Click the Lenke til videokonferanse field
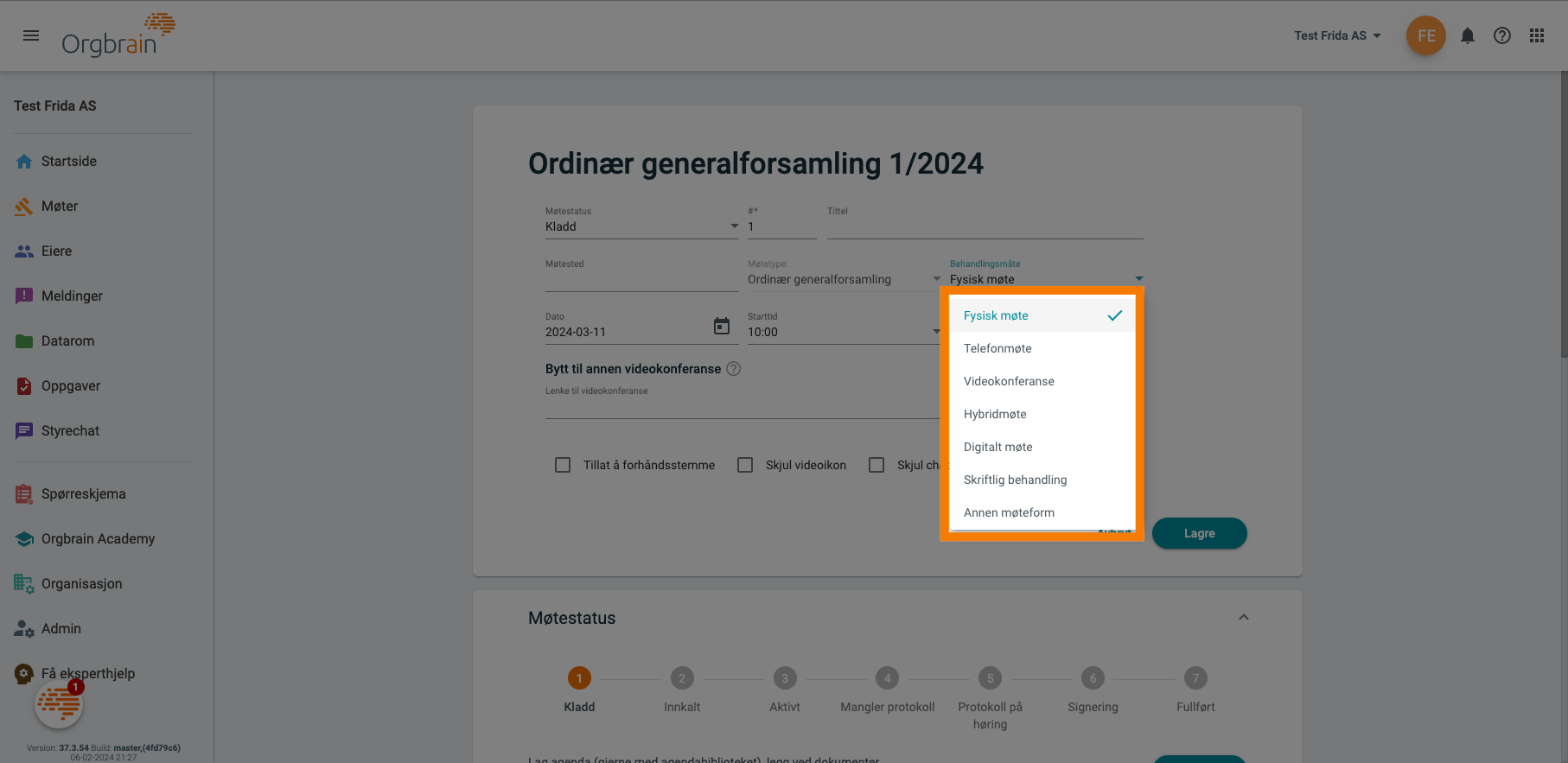 743,406
